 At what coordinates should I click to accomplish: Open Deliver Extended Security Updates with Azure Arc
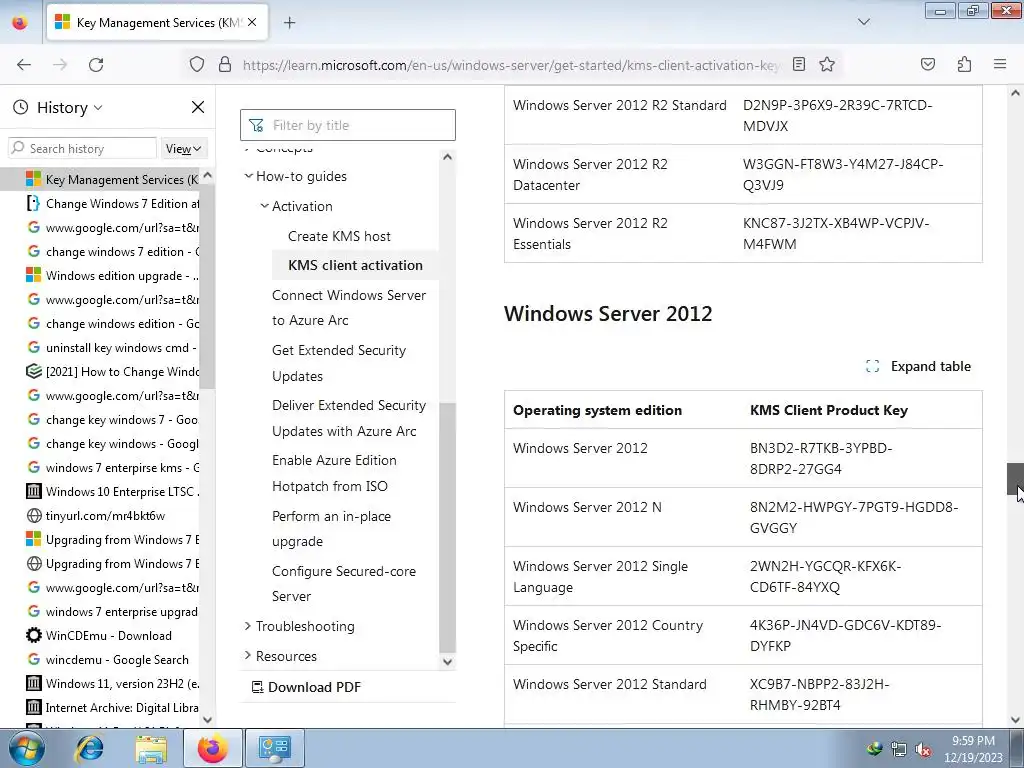(349, 418)
